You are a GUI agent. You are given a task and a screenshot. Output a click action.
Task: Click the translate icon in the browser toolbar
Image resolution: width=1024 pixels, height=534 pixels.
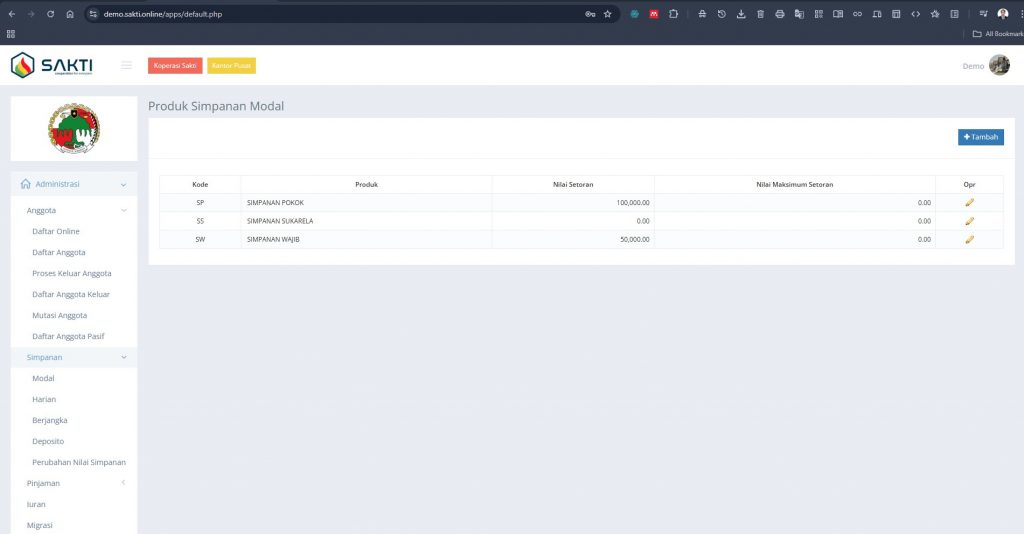point(799,14)
